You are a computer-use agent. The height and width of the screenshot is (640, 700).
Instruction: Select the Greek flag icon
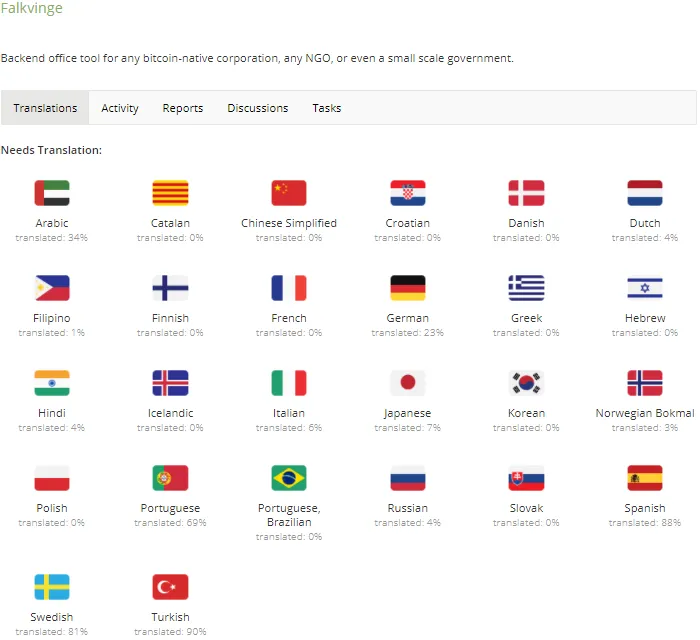coord(526,288)
